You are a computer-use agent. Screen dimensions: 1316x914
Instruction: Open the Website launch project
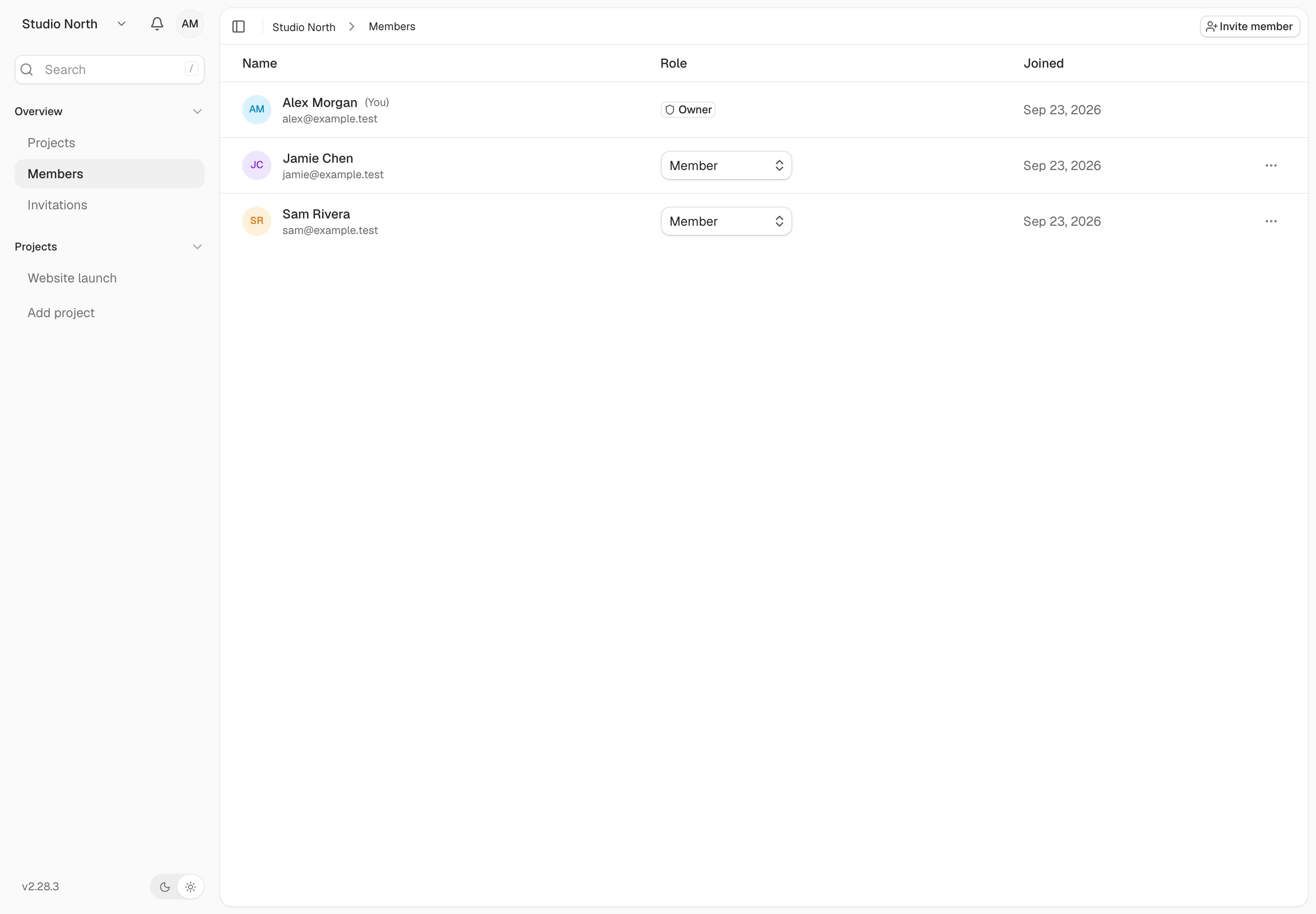click(x=109, y=278)
